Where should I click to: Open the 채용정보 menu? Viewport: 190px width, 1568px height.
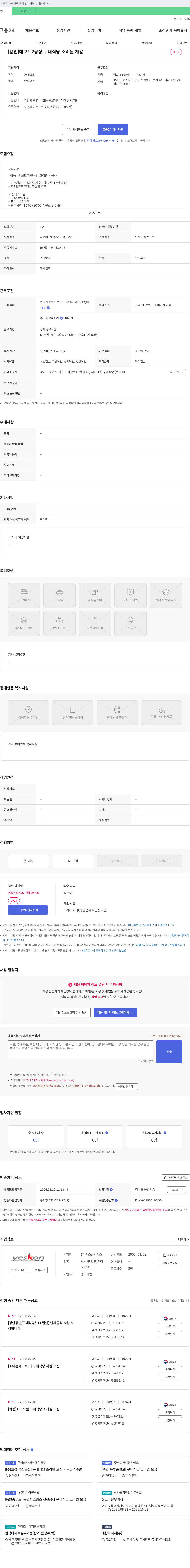pos(32,30)
